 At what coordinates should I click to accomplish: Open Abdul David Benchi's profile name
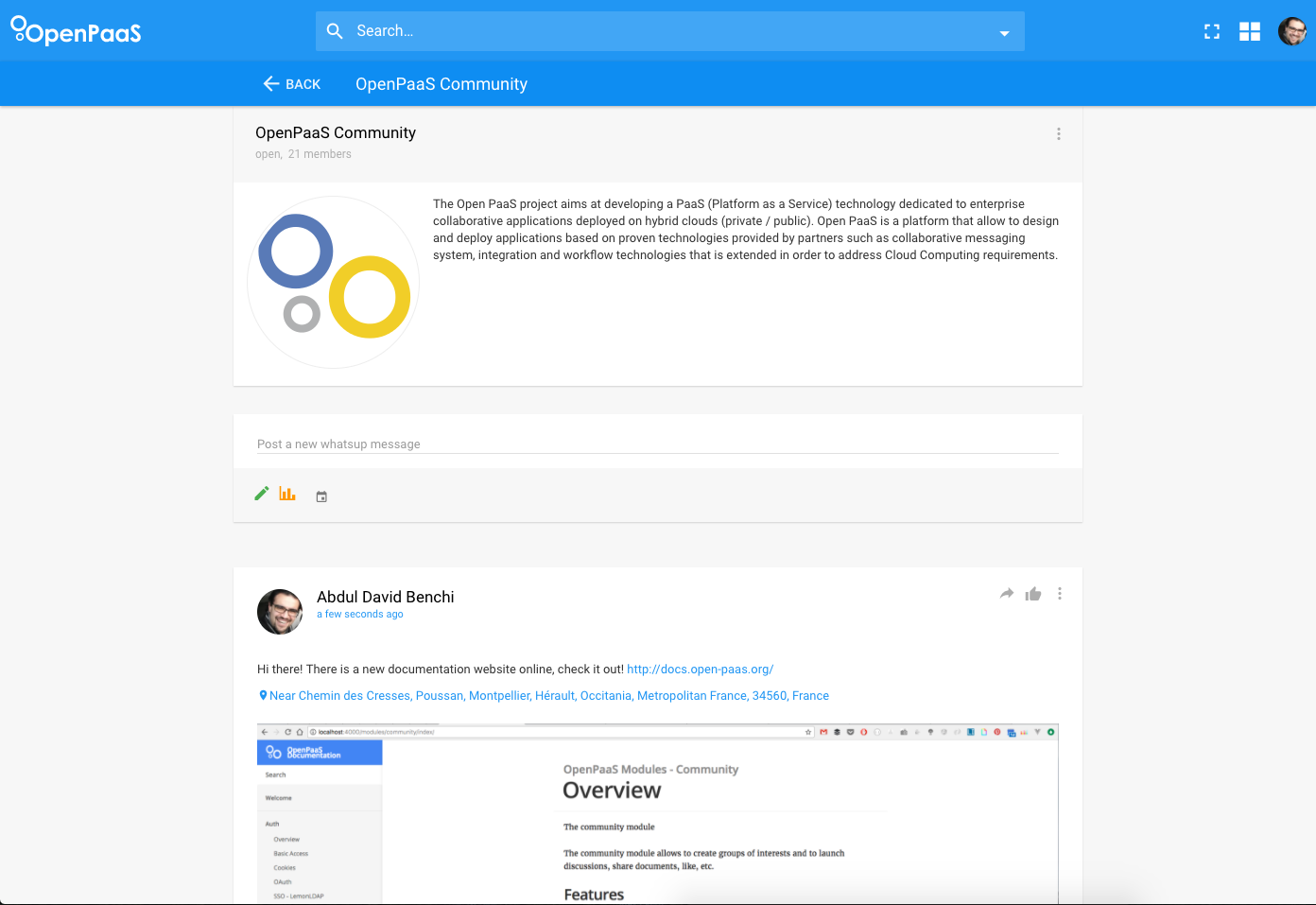point(386,597)
